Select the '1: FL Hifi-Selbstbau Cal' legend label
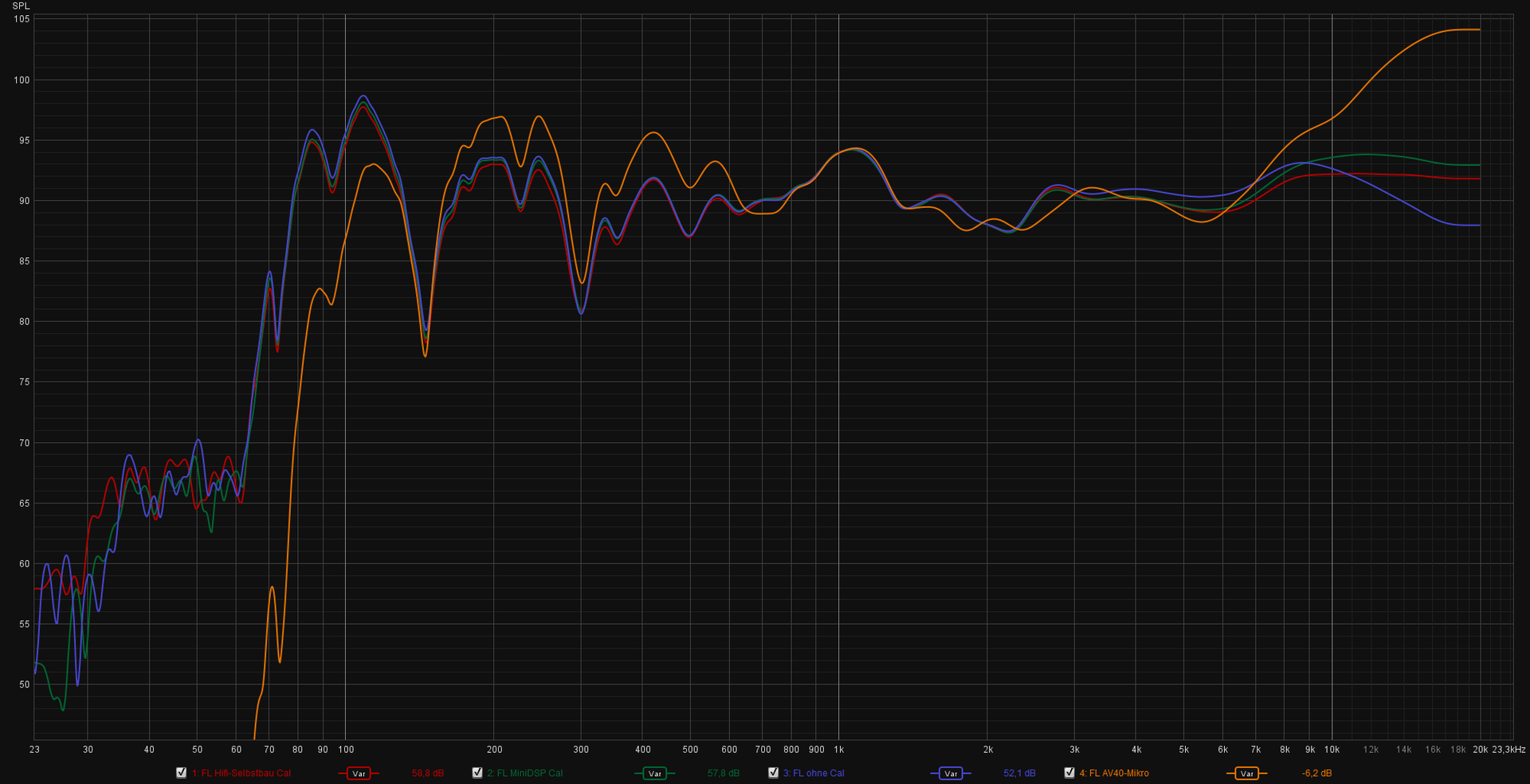Image resolution: width=1530 pixels, height=784 pixels. (241, 774)
